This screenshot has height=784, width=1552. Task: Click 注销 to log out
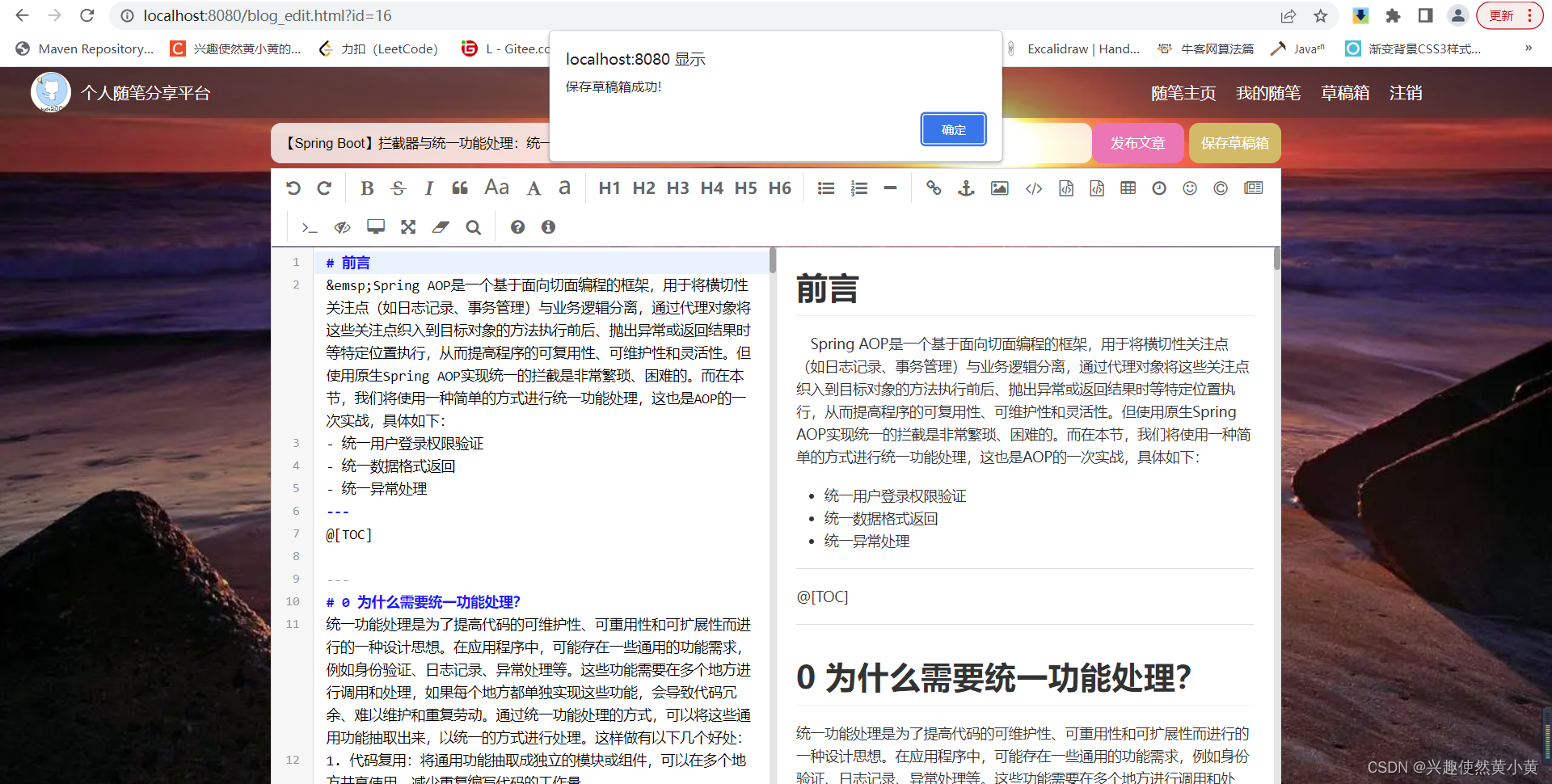coord(1406,93)
